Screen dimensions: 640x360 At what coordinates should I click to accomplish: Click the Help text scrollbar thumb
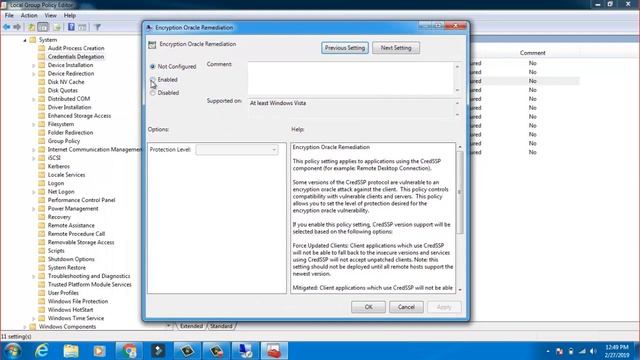(x=460, y=192)
